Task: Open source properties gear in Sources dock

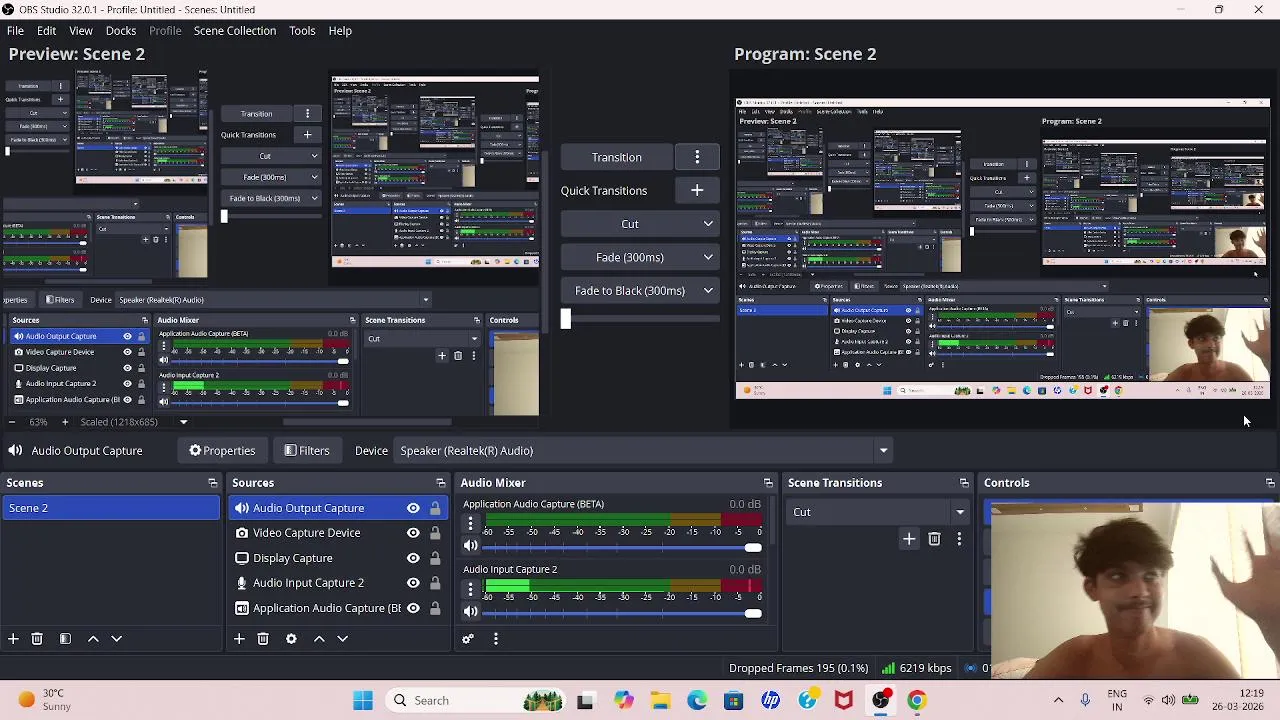Action: pyautogui.click(x=291, y=639)
